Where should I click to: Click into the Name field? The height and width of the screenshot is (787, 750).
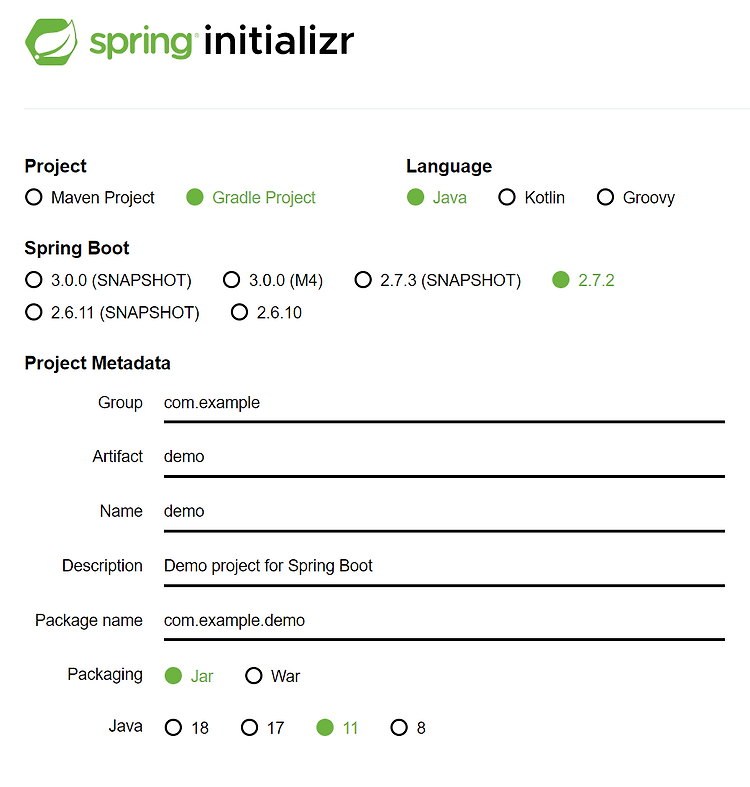[444, 512]
